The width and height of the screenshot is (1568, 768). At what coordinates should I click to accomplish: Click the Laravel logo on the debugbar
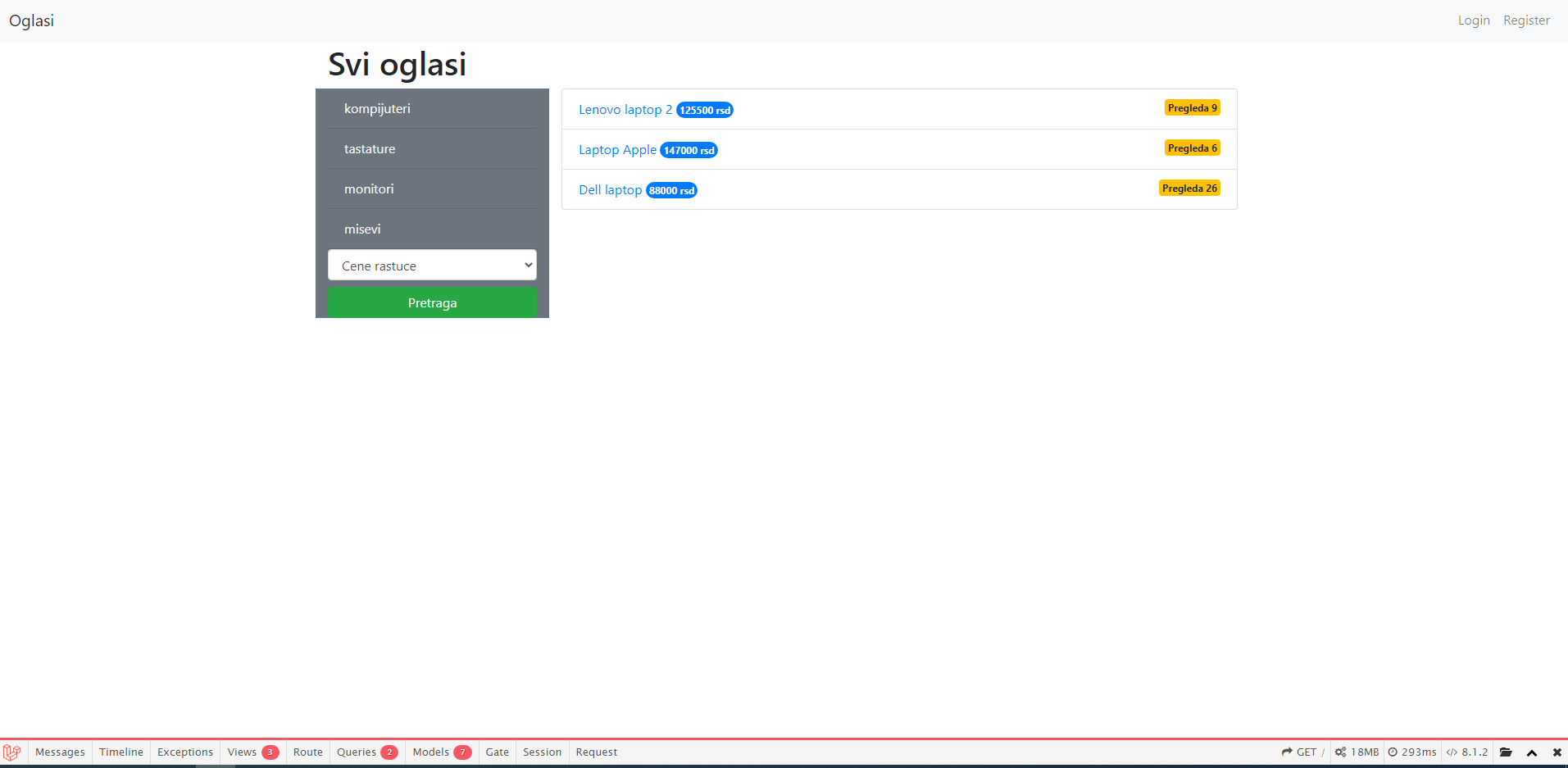point(11,752)
